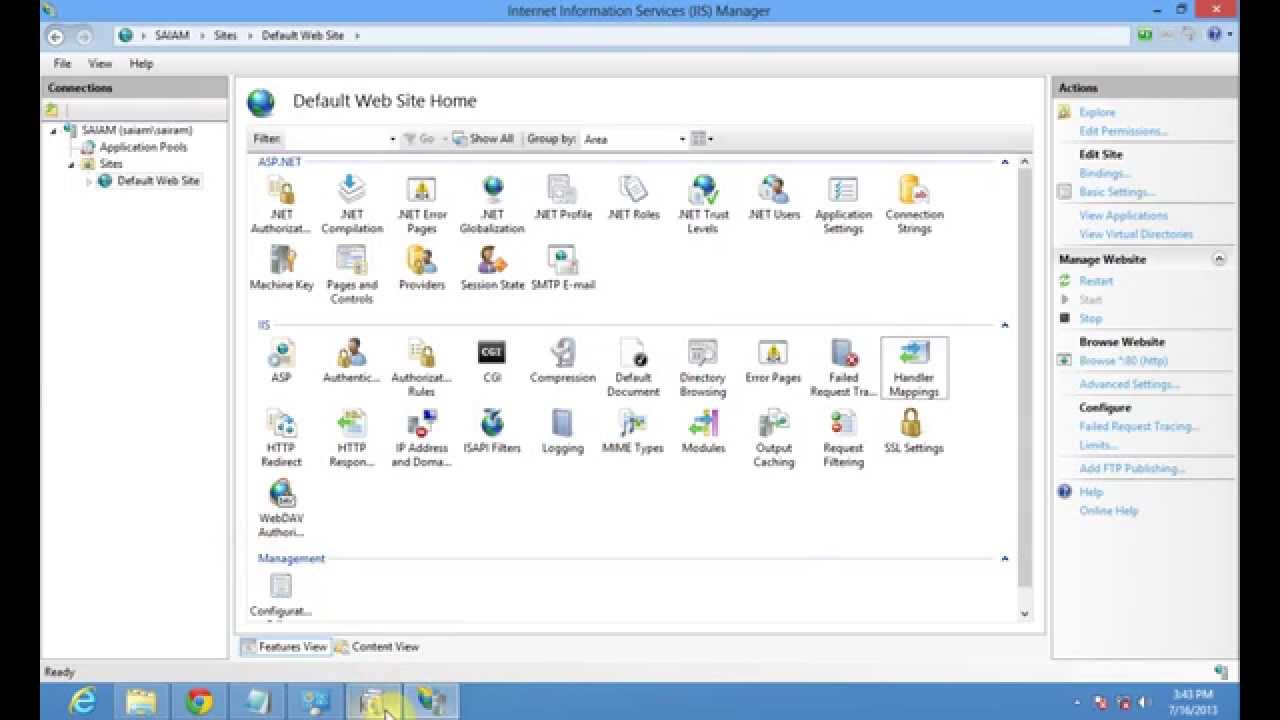Open SMTP E-mail feature
The height and width of the screenshot is (720, 1280).
563,267
